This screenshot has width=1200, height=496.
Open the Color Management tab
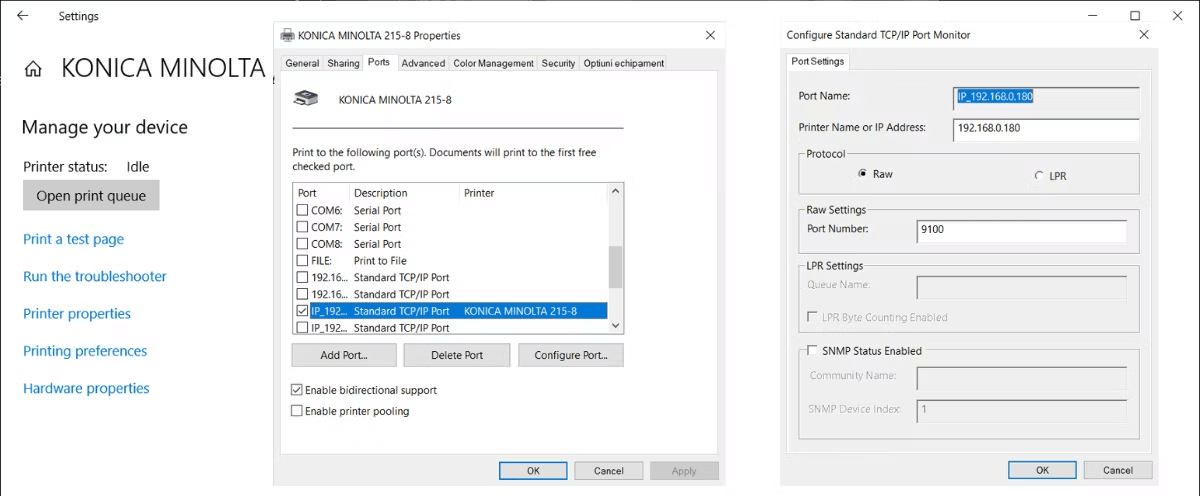pyautogui.click(x=493, y=63)
